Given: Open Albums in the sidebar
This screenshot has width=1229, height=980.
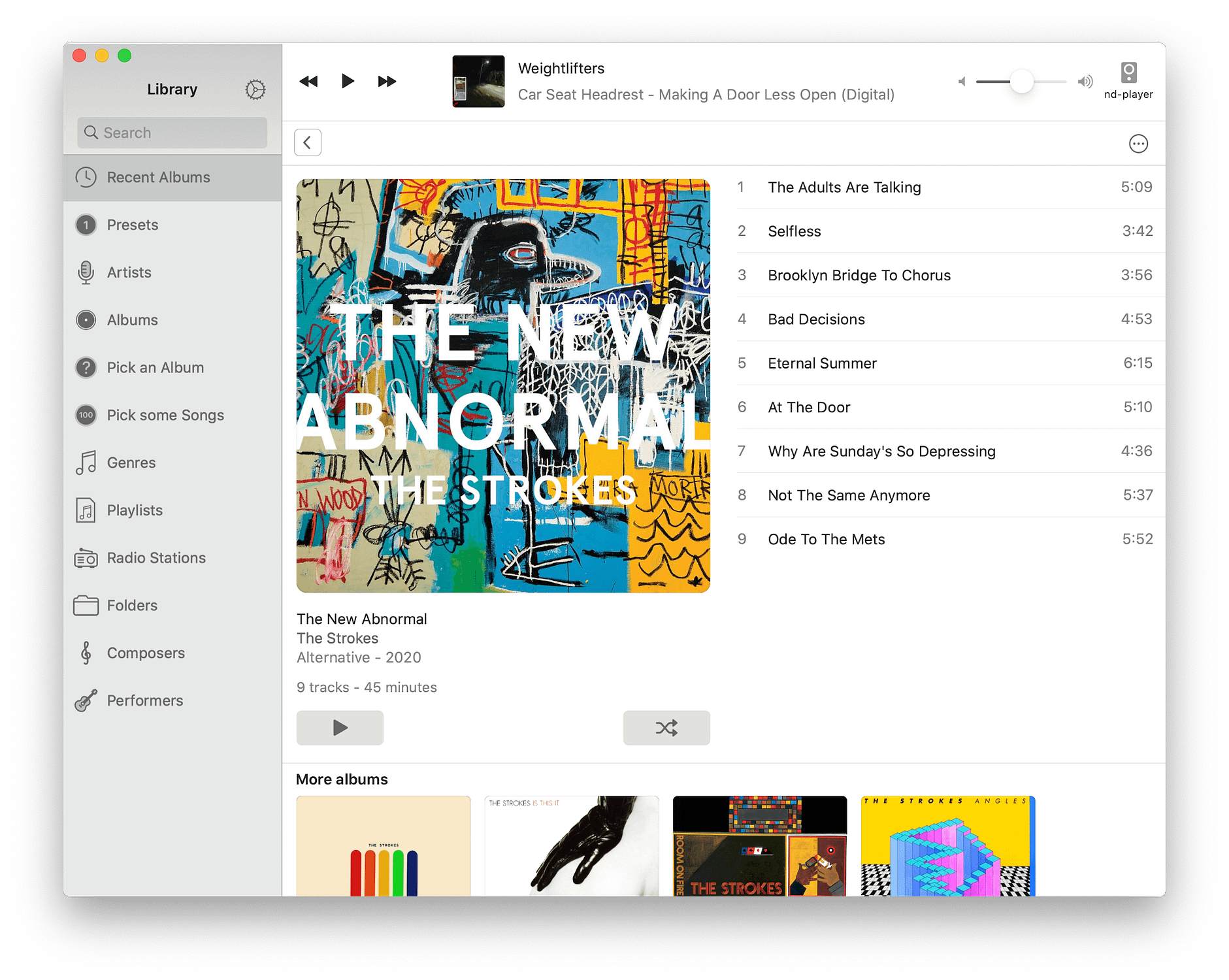Looking at the screenshot, I should tap(172, 320).
